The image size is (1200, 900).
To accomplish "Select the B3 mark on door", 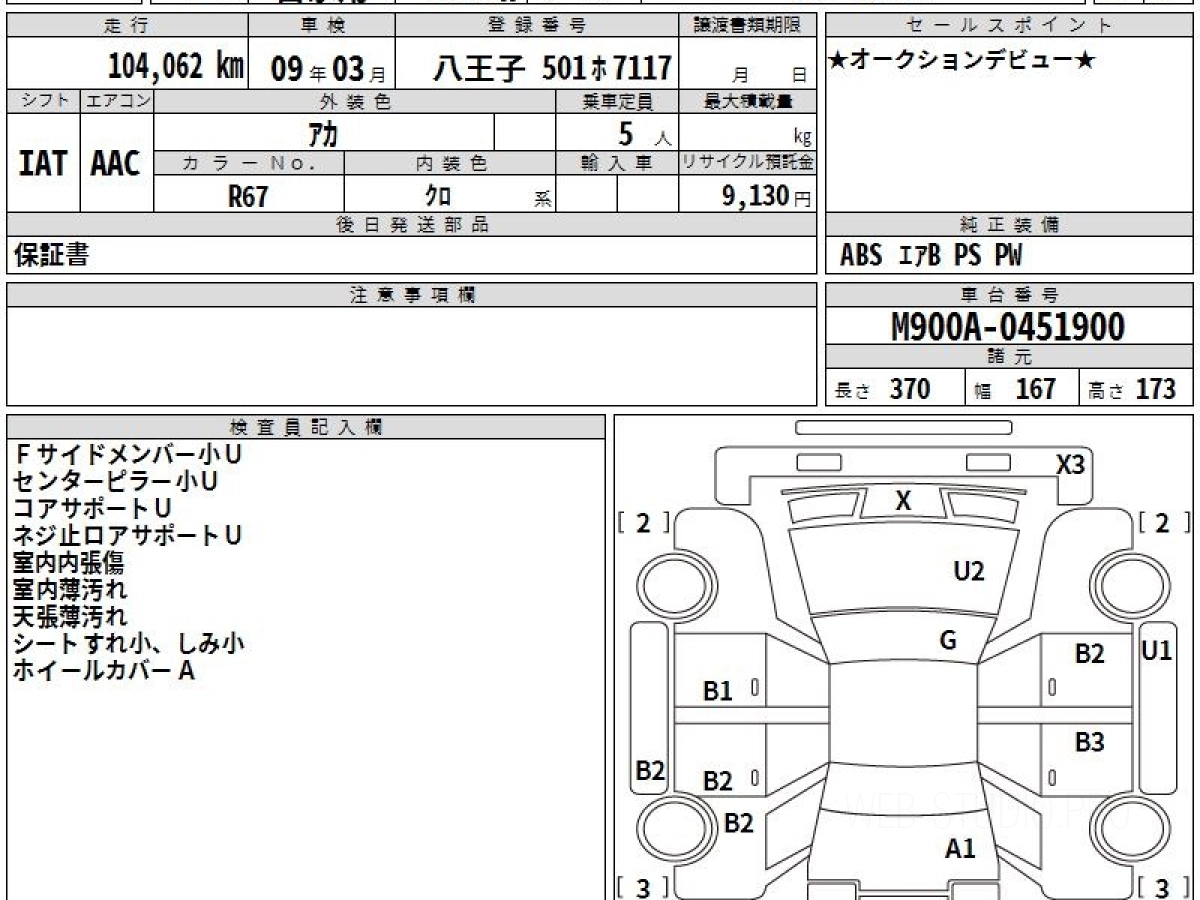I will pos(1089,743).
